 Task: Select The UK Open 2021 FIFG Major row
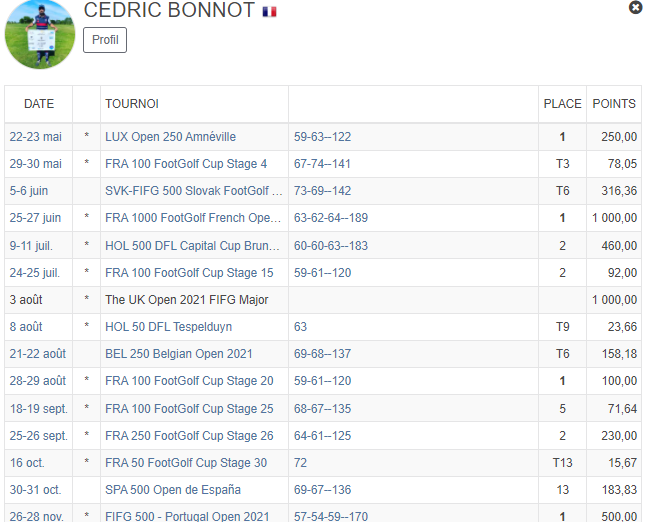(323, 300)
